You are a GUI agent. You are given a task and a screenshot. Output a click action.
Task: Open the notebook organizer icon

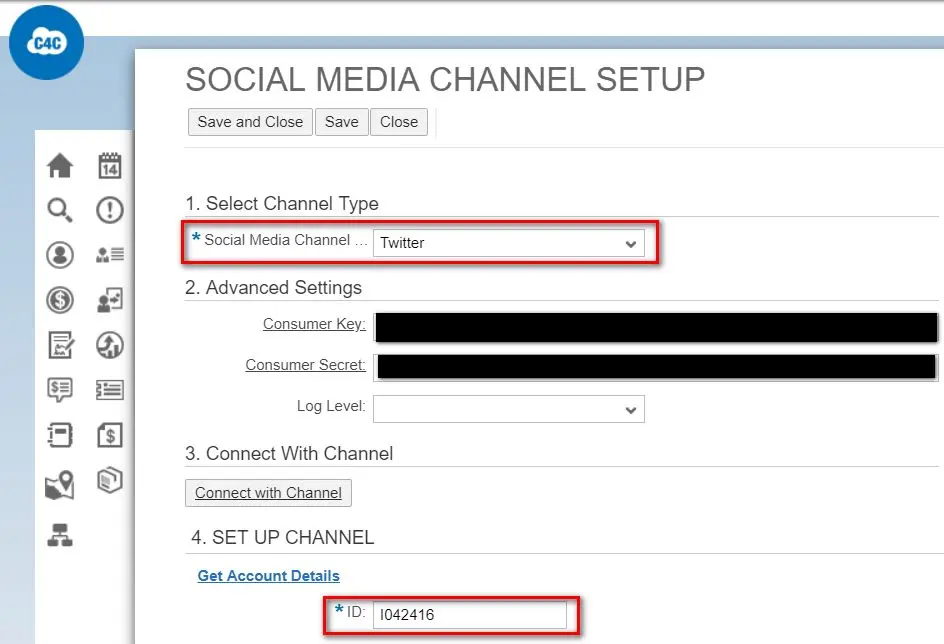(x=60, y=435)
